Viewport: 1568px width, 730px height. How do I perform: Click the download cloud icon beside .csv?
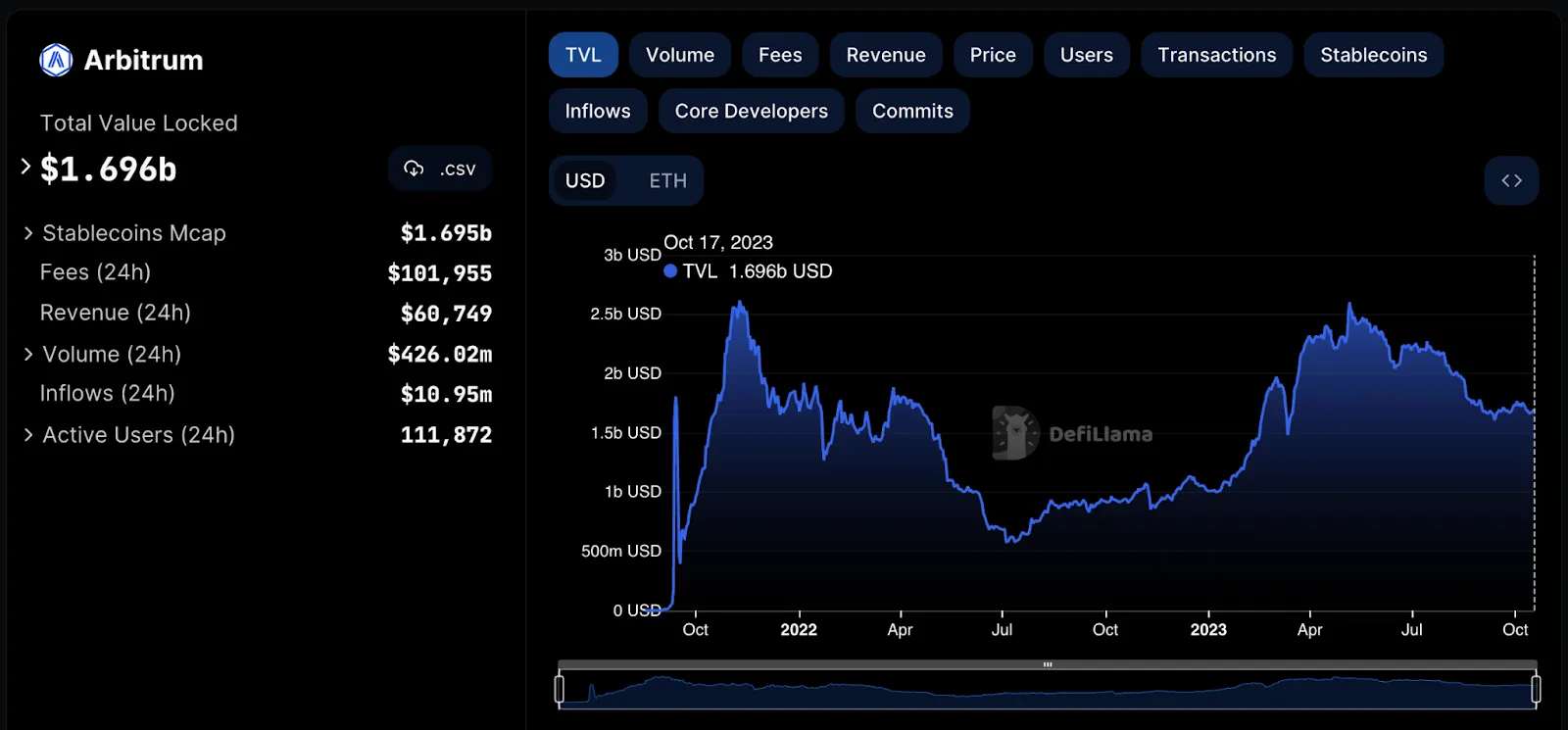(414, 169)
